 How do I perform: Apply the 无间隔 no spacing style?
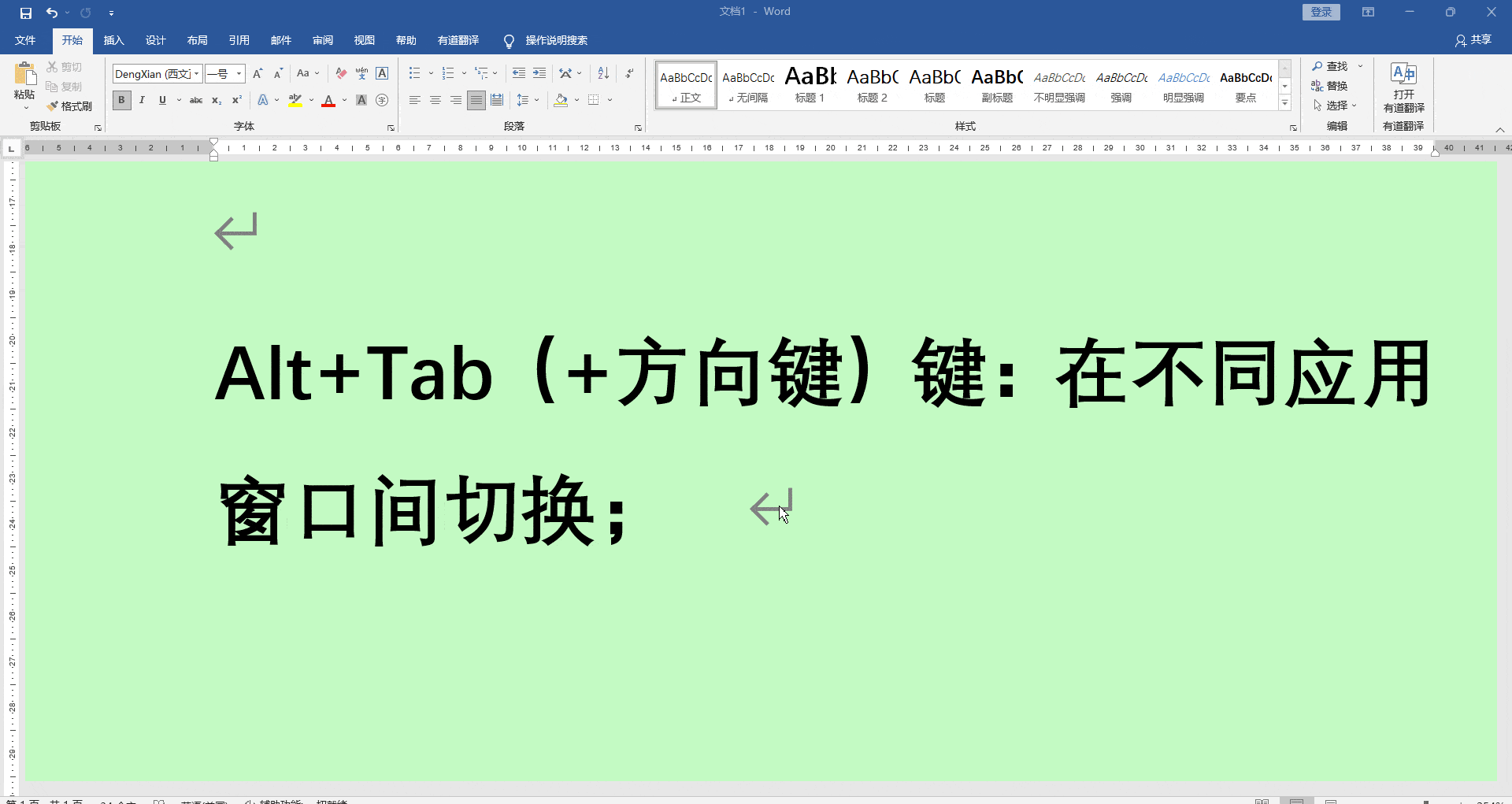click(x=748, y=85)
